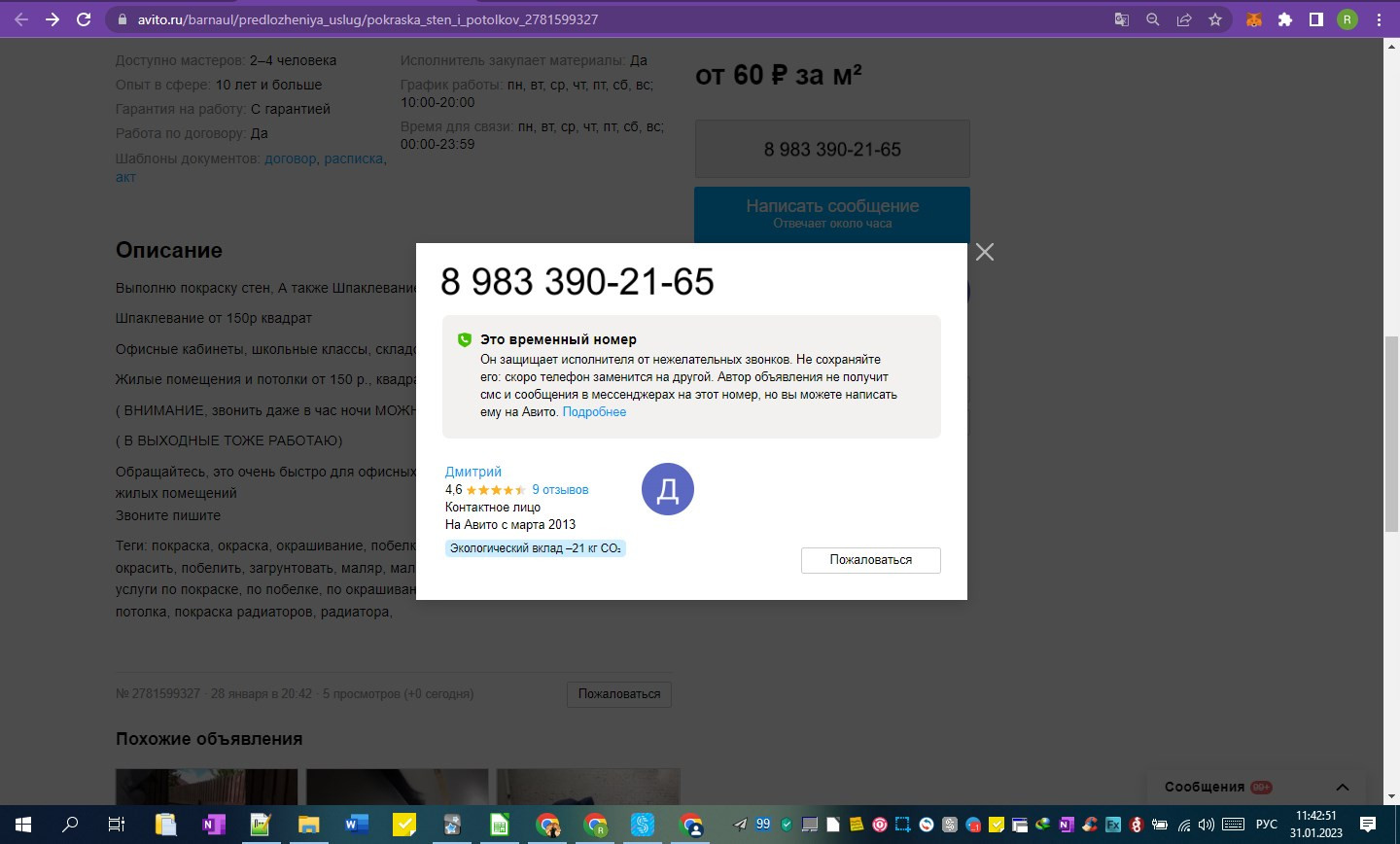The image size is (1400, 844).
Task: Open Wi-Fi network settings in tray
Action: point(1184,825)
